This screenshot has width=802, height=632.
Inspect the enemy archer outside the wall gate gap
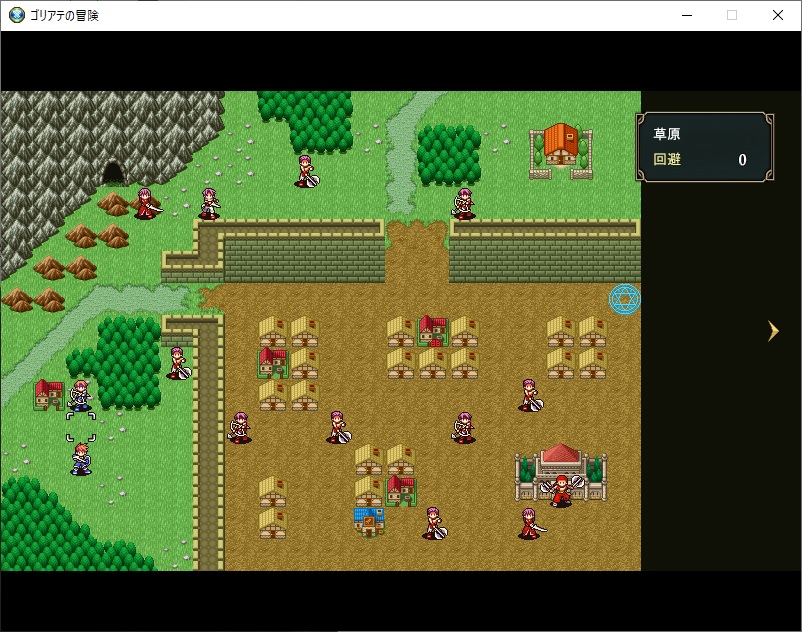click(464, 204)
